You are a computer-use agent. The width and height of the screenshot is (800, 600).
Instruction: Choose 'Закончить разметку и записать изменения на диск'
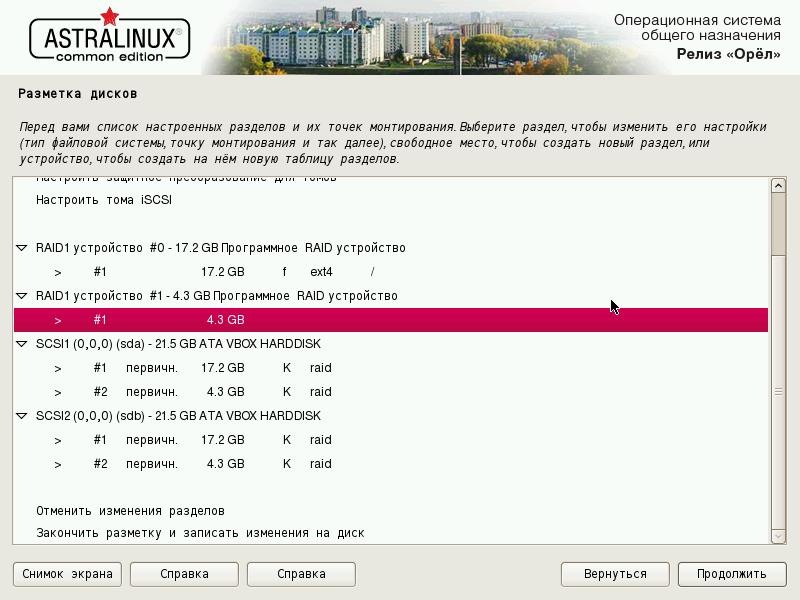coord(200,533)
